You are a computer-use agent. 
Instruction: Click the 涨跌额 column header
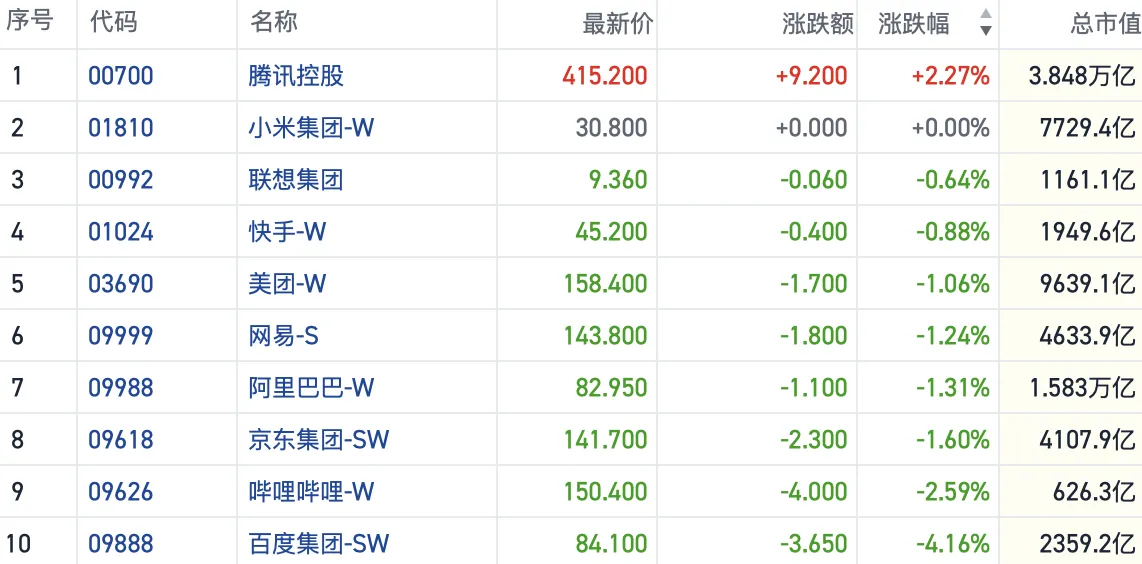coord(817,24)
